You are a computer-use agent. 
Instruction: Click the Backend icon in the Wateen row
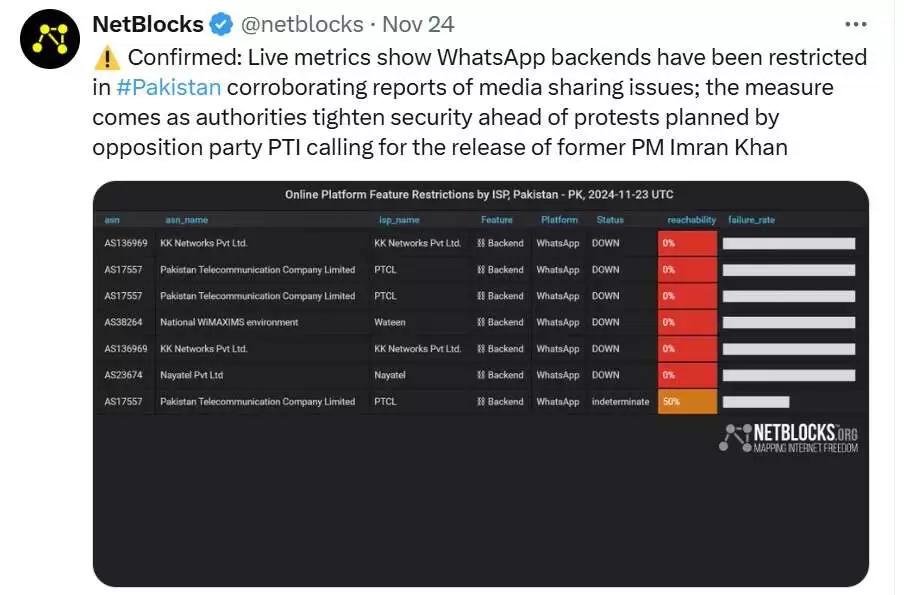pos(481,323)
